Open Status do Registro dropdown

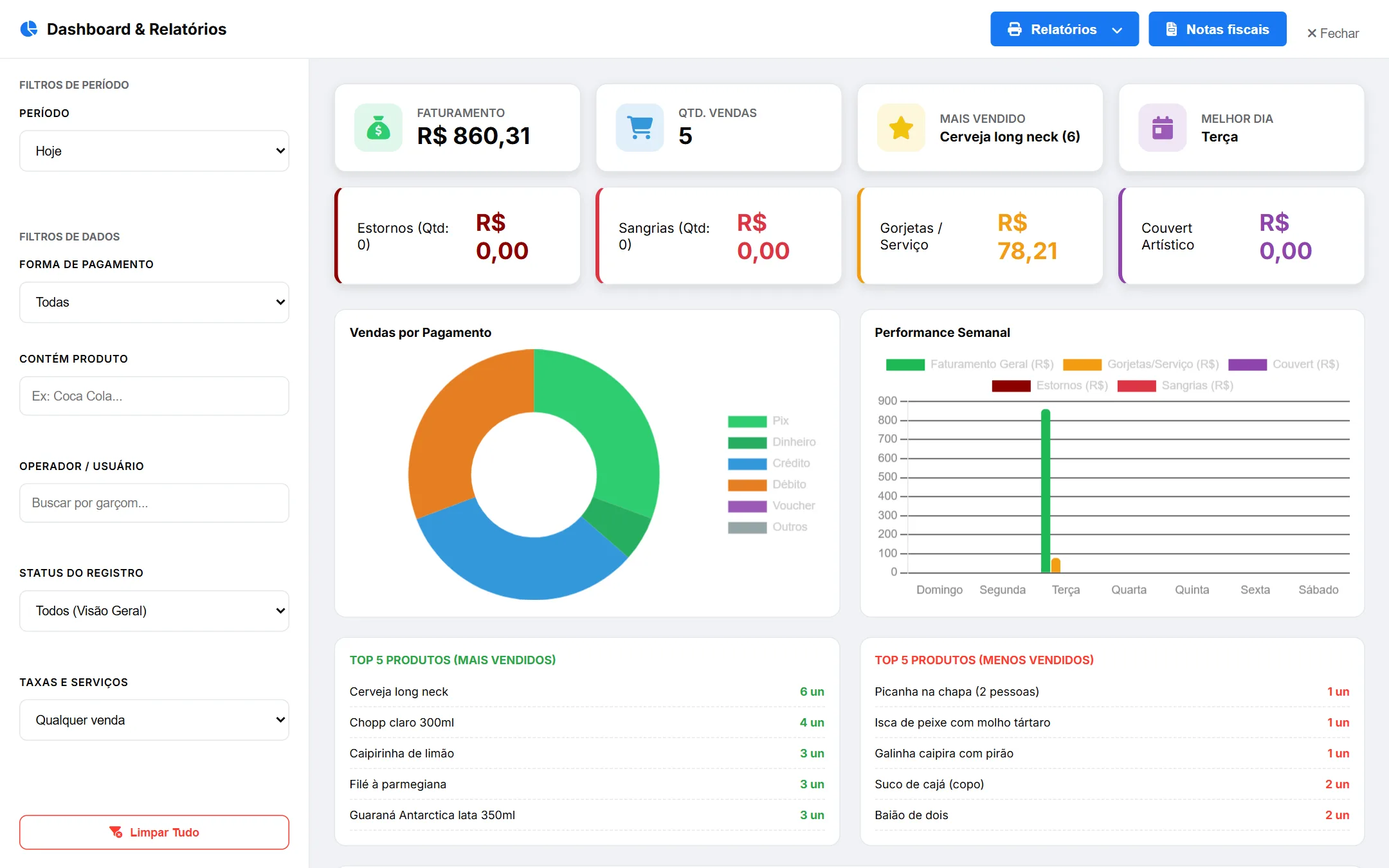tap(154, 611)
